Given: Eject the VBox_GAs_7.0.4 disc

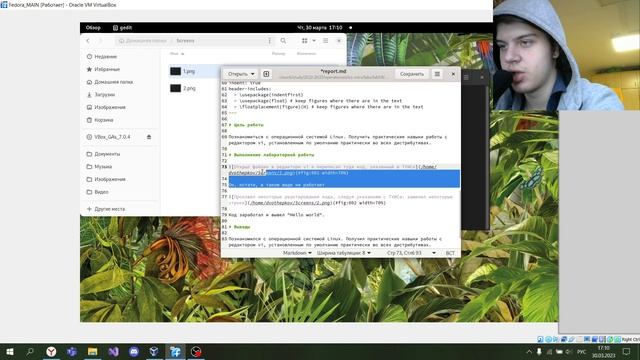Looking at the screenshot, I should click(149, 137).
